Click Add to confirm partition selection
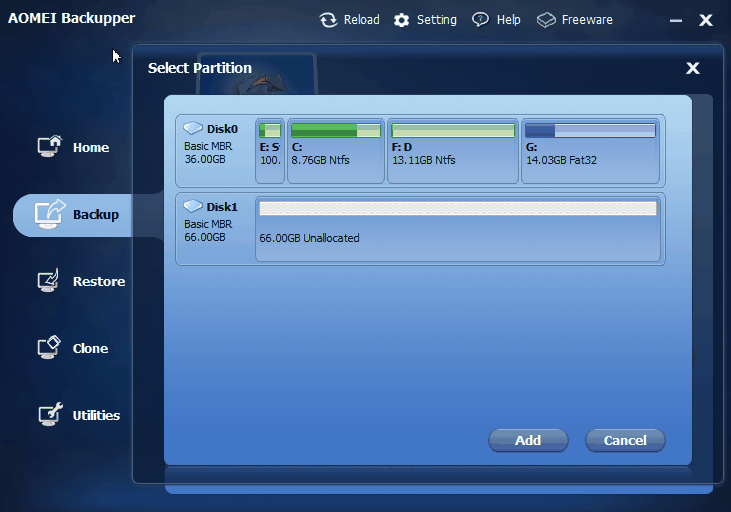731x512 pixels. [528, 440]
